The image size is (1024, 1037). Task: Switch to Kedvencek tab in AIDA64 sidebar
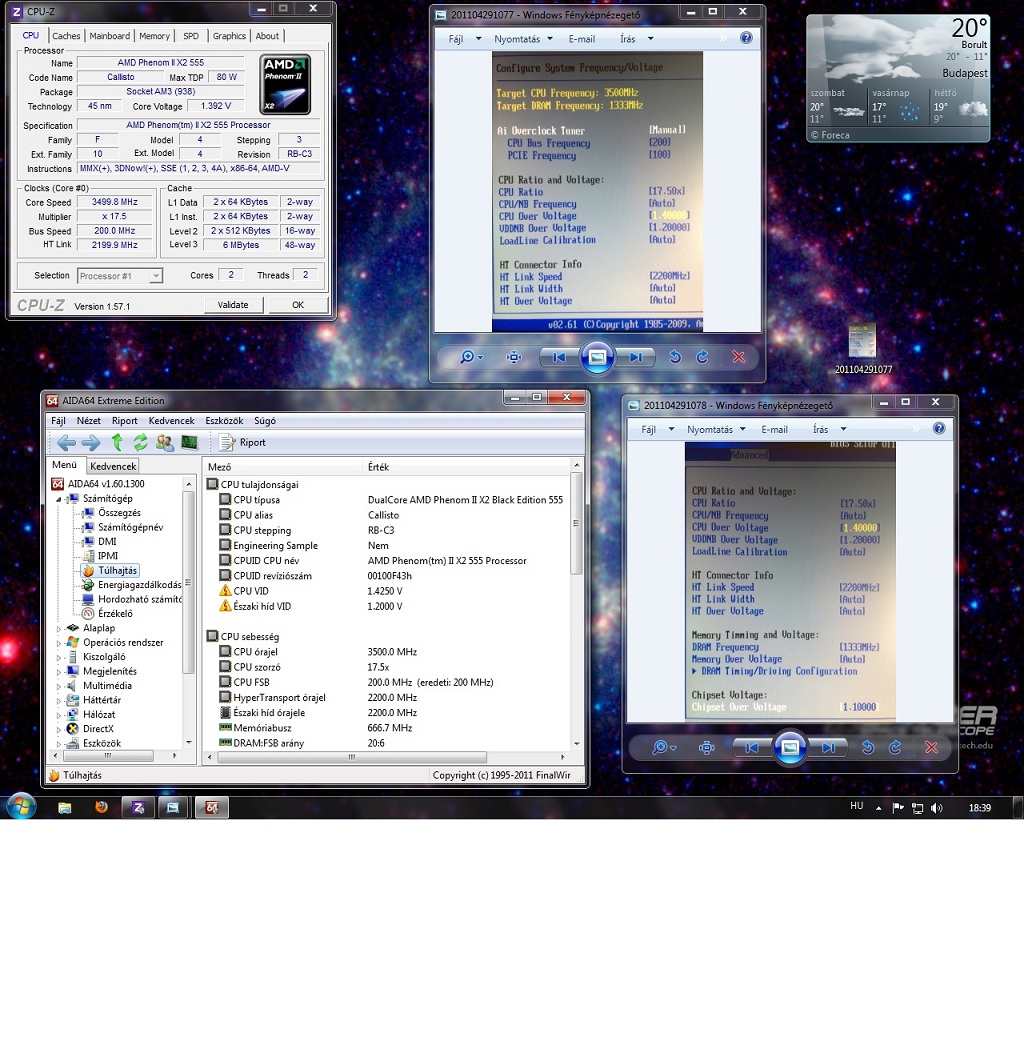coord(113,466)
